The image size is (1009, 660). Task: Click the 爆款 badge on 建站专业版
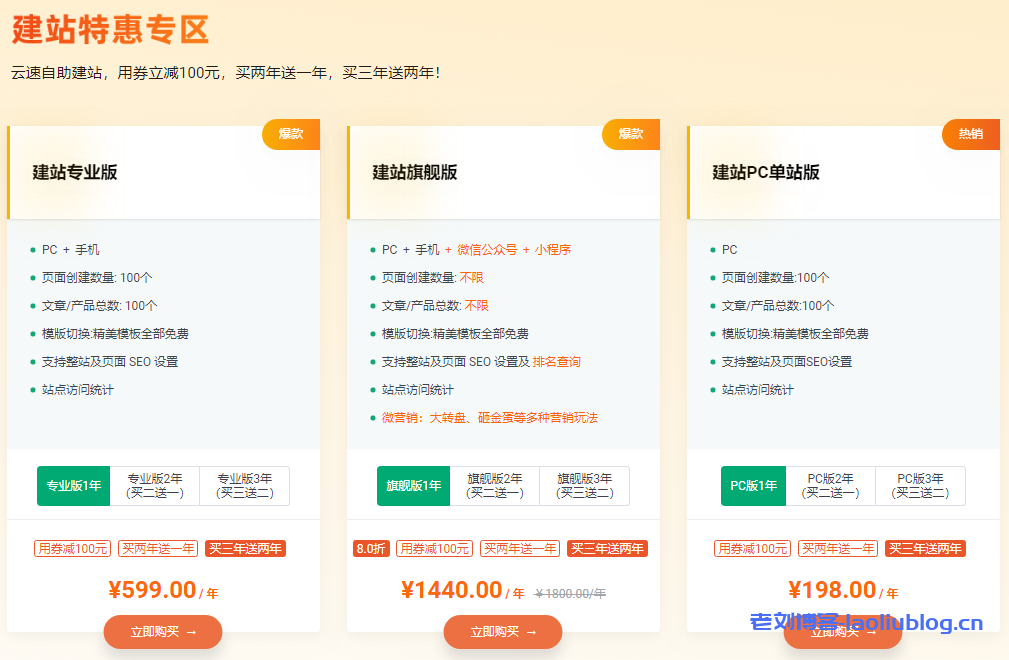pos(291,134)
